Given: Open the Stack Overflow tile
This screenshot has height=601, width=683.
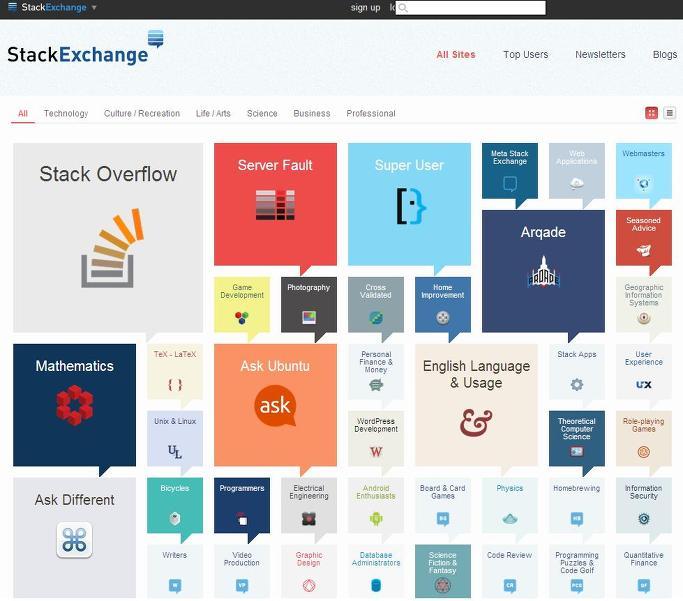Looking at the screenshot, I should pos(108,237).
